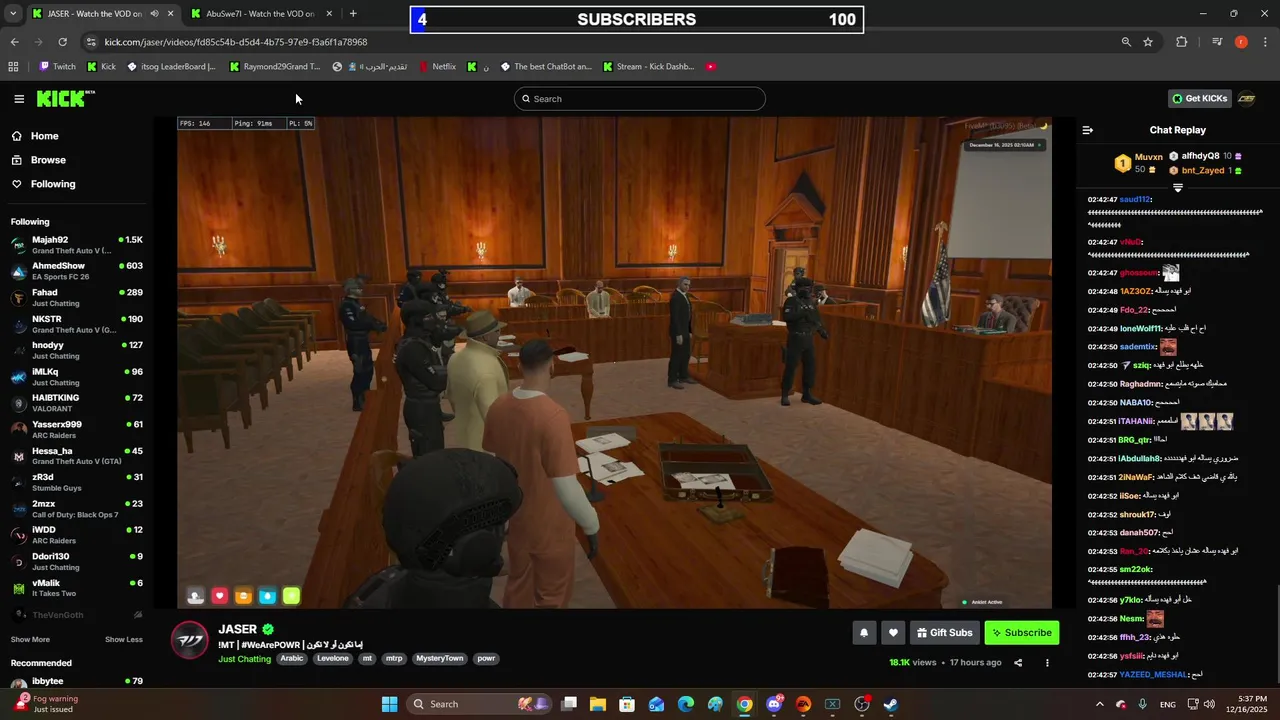Screen dimensions: 1280x720
Task: Go back in browser history
Action: coord(14,42)
